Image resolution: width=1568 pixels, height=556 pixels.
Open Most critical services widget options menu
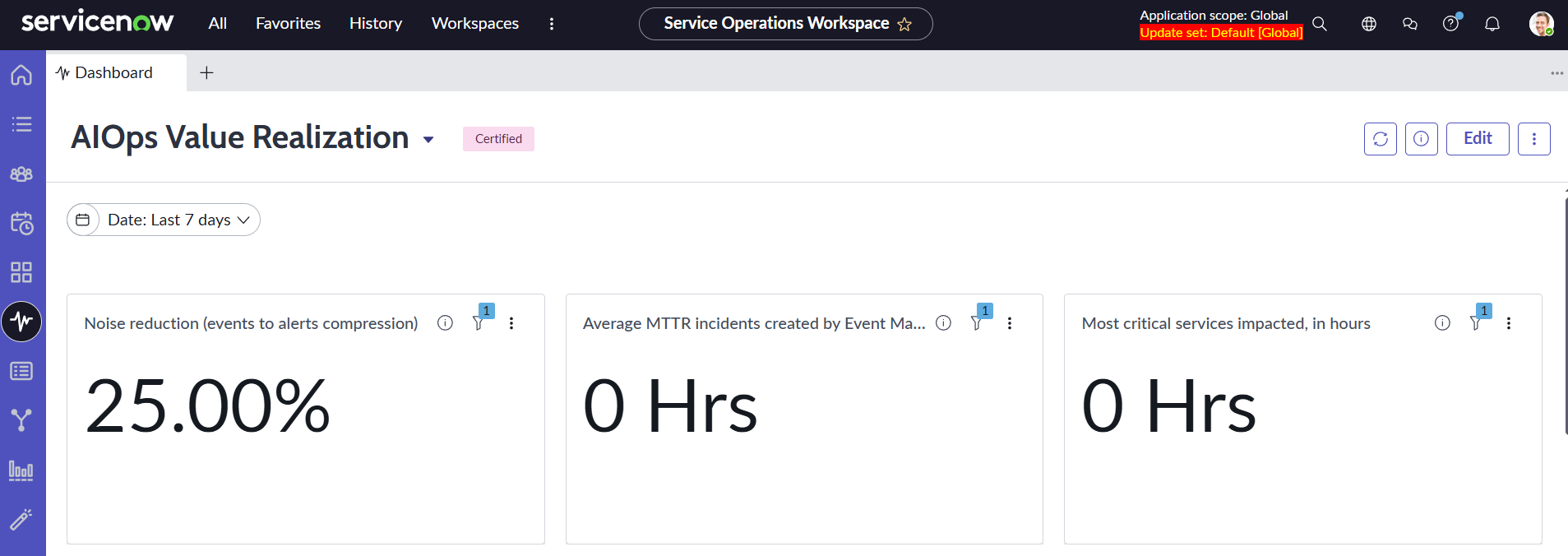click(1509, 323)
